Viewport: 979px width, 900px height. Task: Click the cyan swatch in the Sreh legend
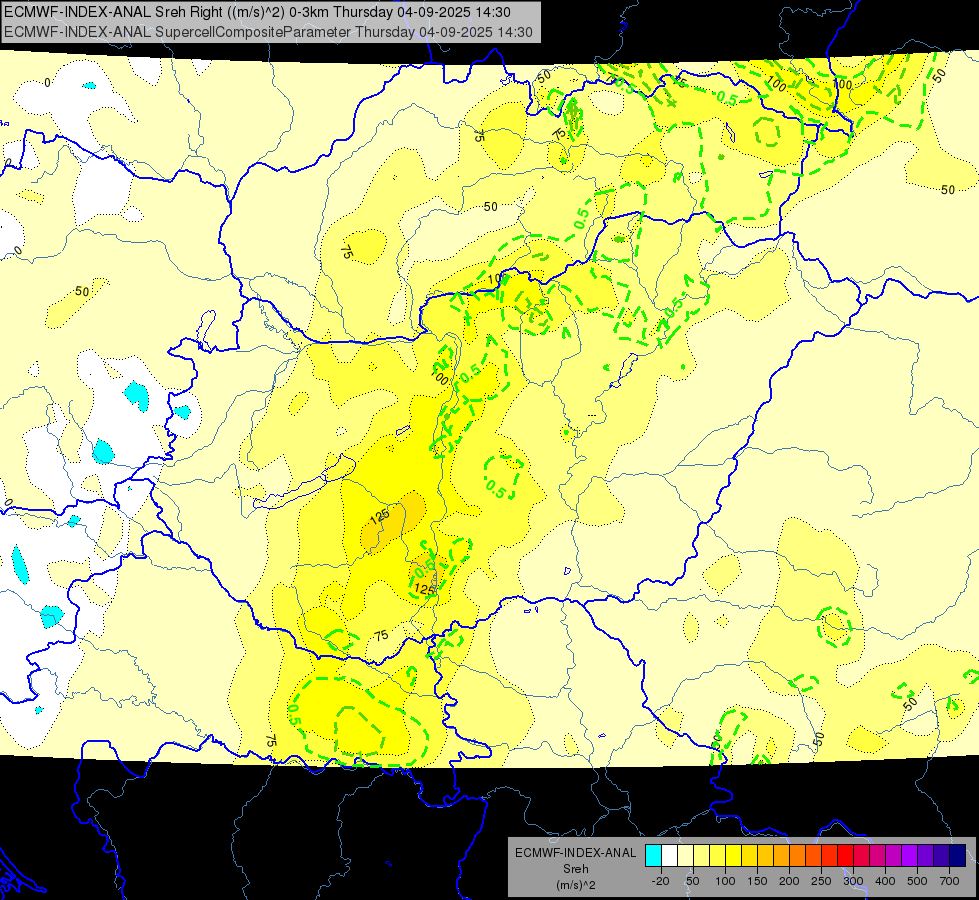pyautogui.click(x=654, y=856)
